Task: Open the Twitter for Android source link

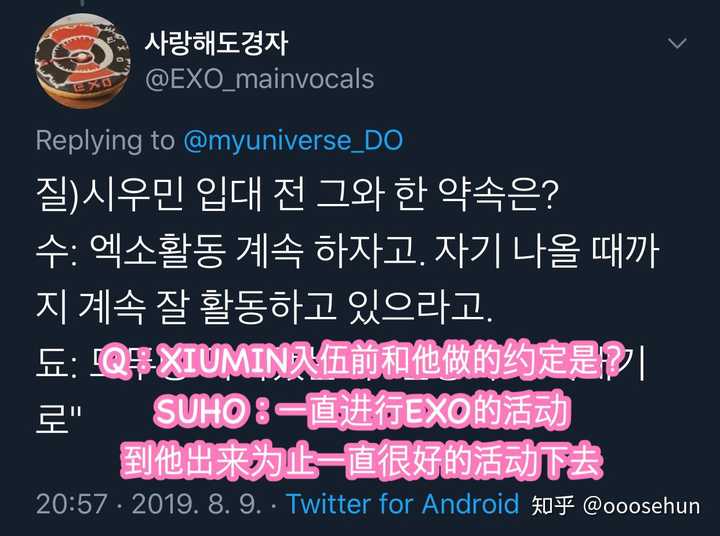Action: point(403,503)
